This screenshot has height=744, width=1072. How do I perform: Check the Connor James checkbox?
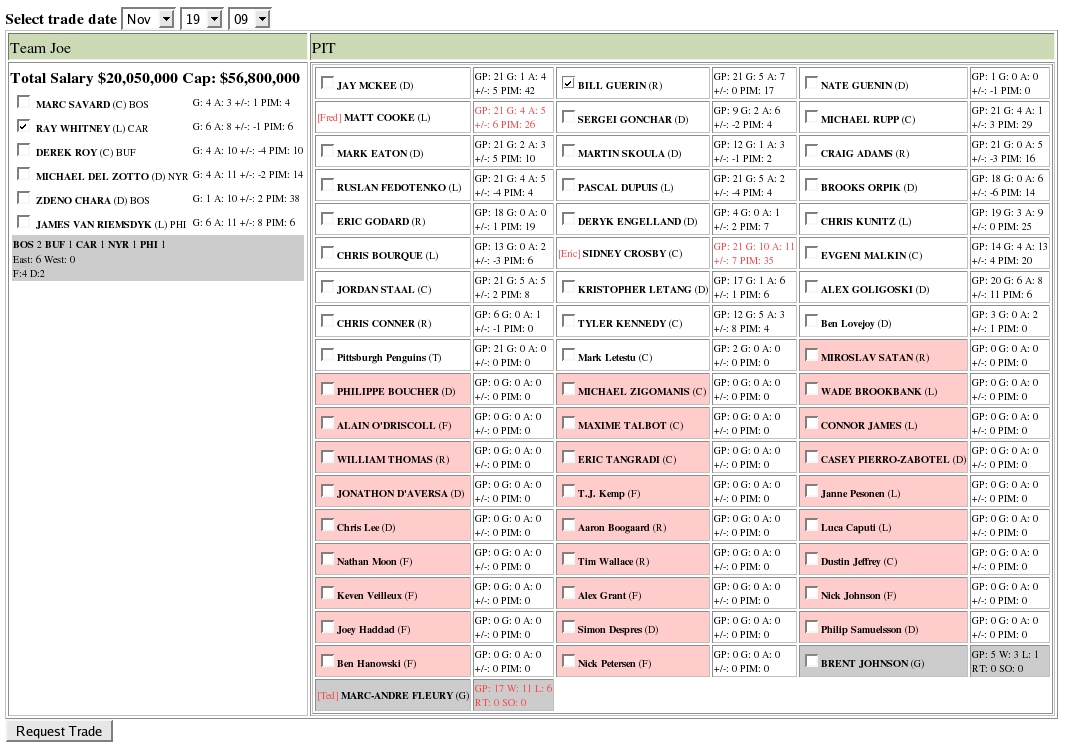click(812, 423)
